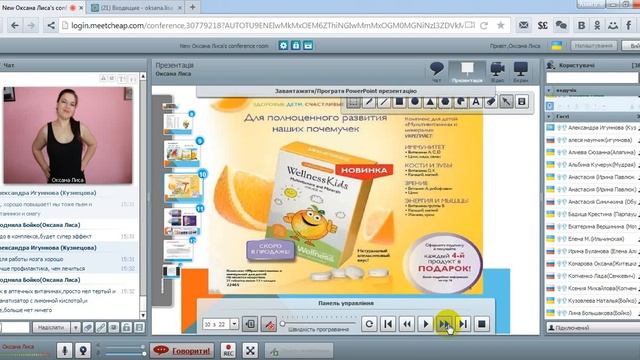This screenshot has height=360, width=640.
Task: Click the chat message input field
Action: click(x=15, y=327)
